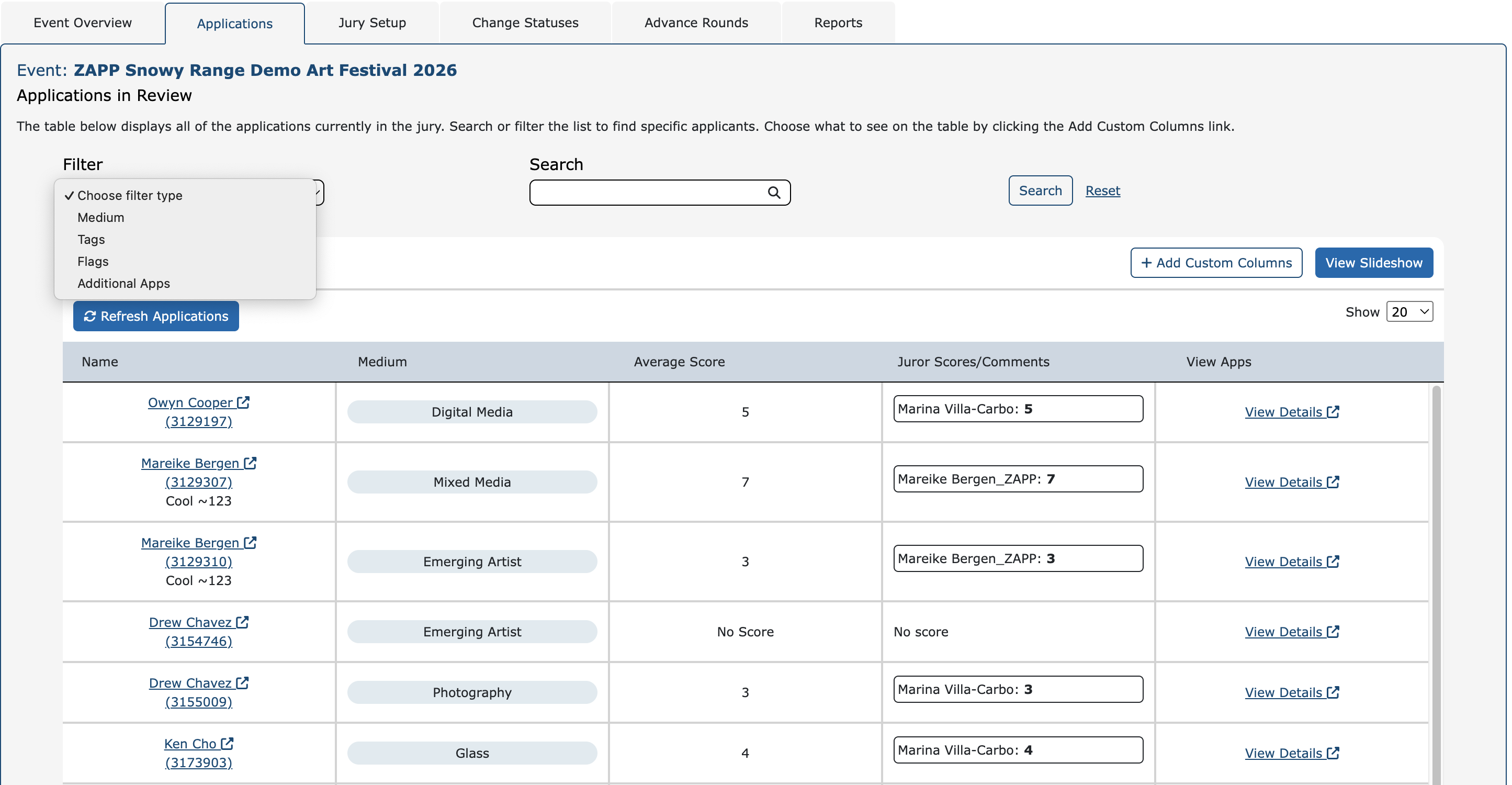
Task: Click the View Slideshow button
Action: pos(1373,262)
